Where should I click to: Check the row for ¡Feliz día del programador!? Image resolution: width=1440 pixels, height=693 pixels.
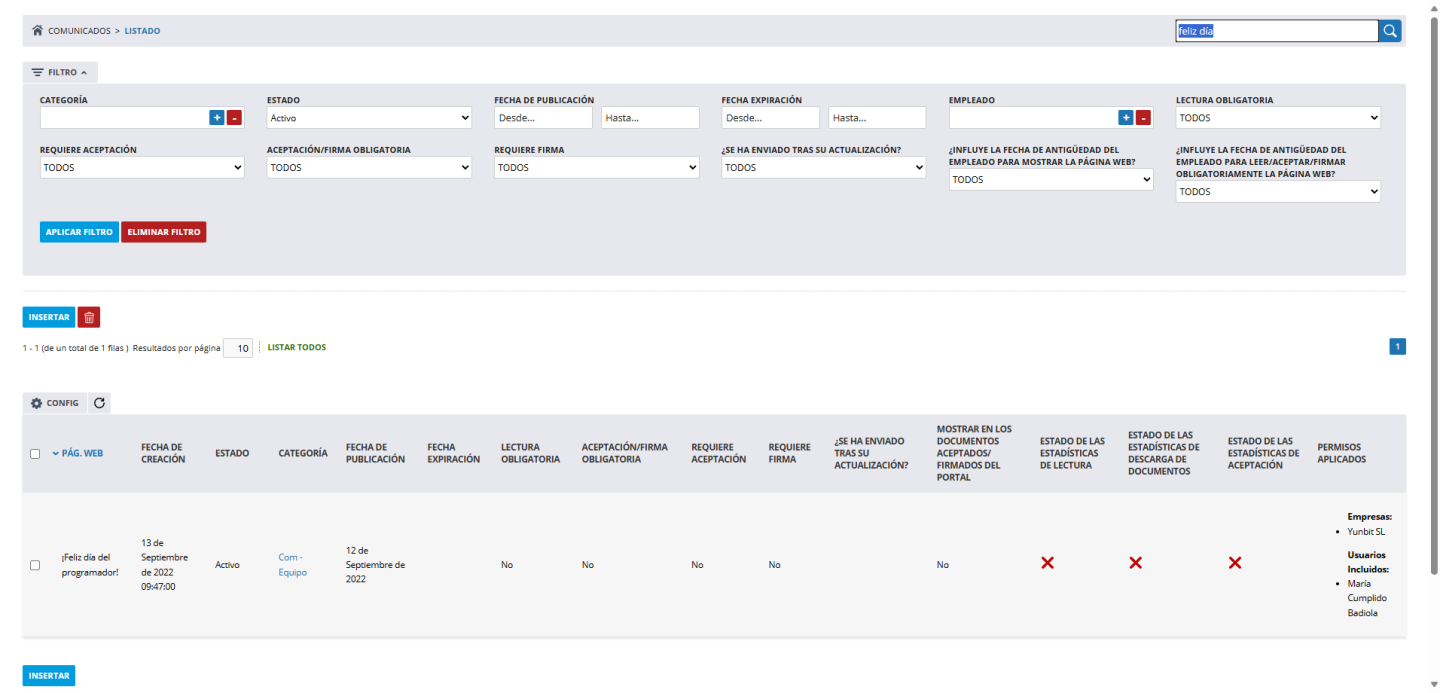click(35, 565)
